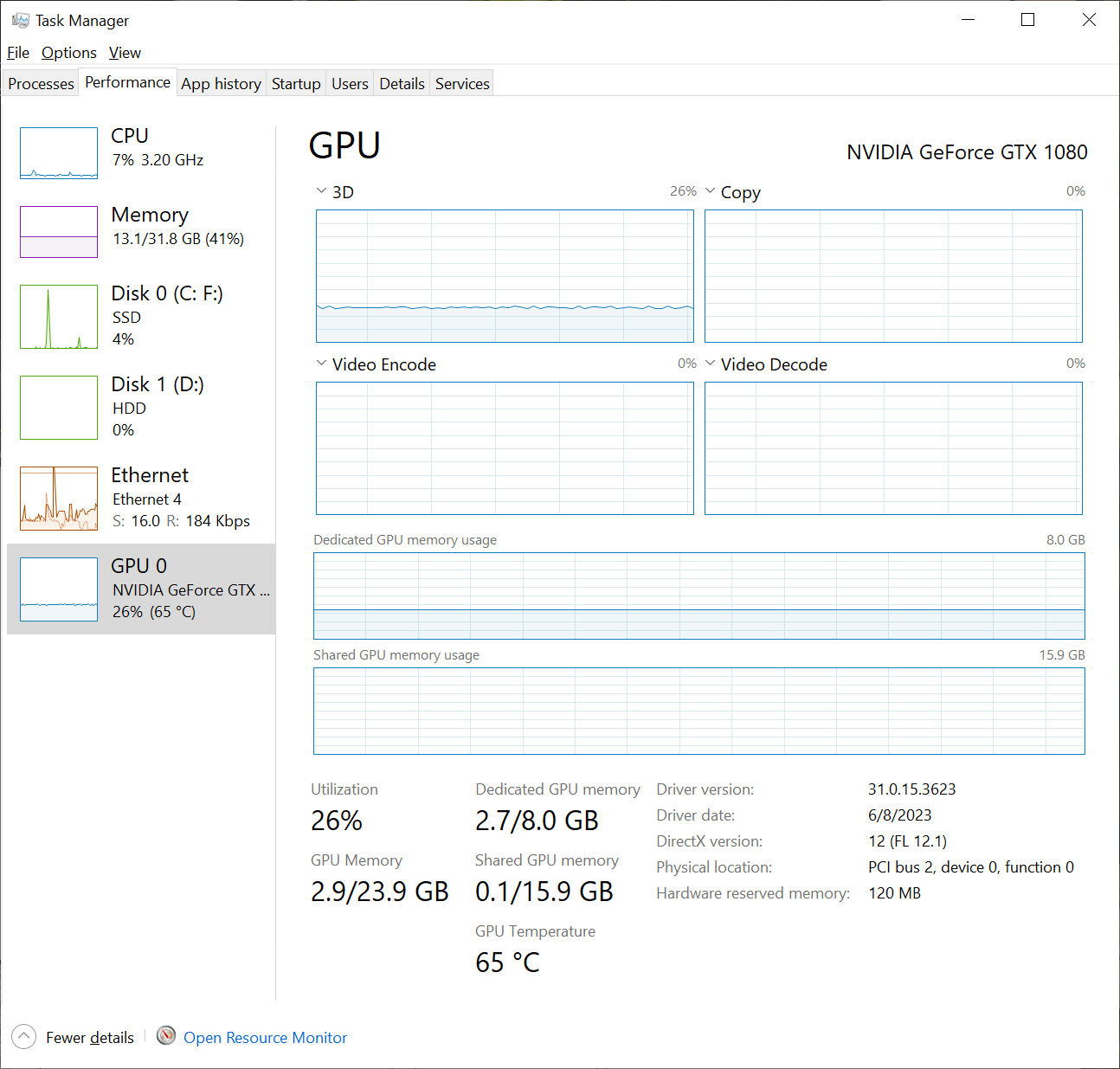The width and height of the screenshot is (1120, 1069).
Task: Click the Fewer details arrow icon
Action: 23,1036
